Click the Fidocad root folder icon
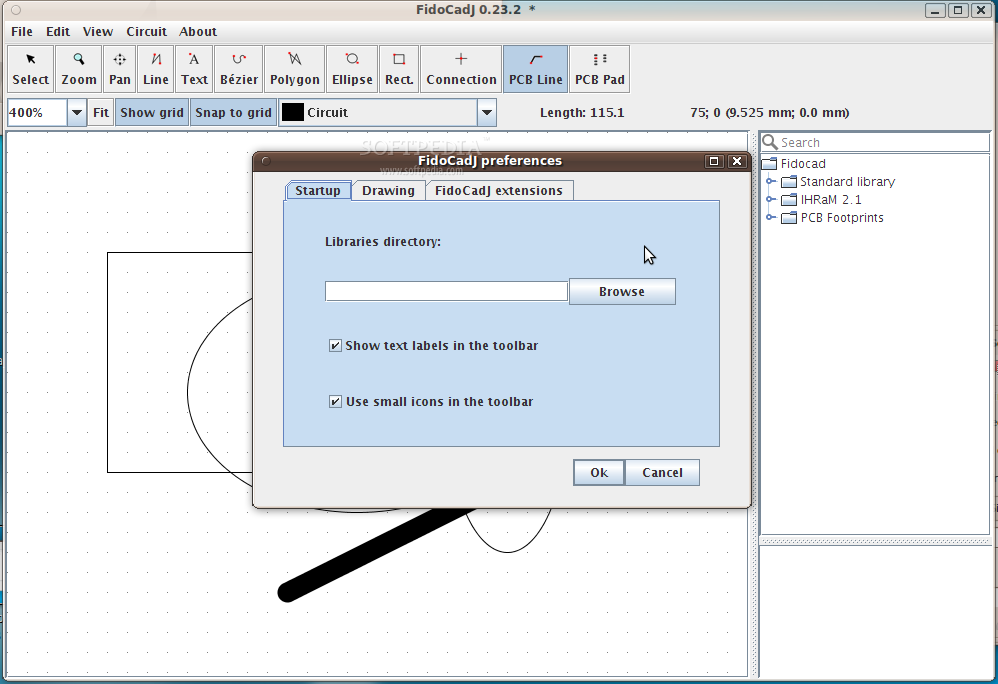The image size is (998, 684). tap(770, 164)
